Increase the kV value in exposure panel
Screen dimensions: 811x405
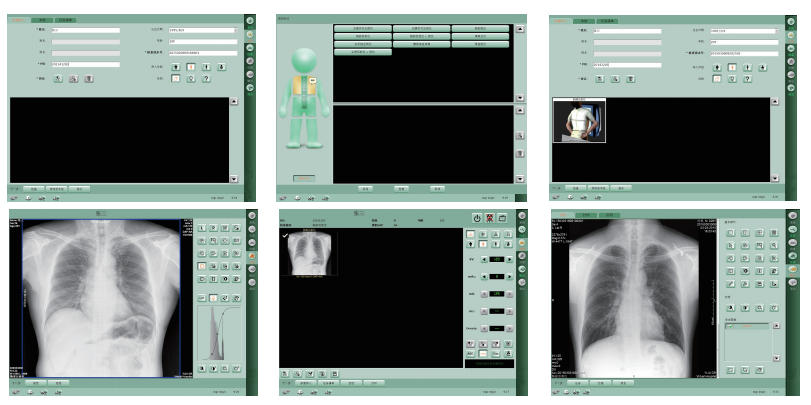click(x=509, y=259)
